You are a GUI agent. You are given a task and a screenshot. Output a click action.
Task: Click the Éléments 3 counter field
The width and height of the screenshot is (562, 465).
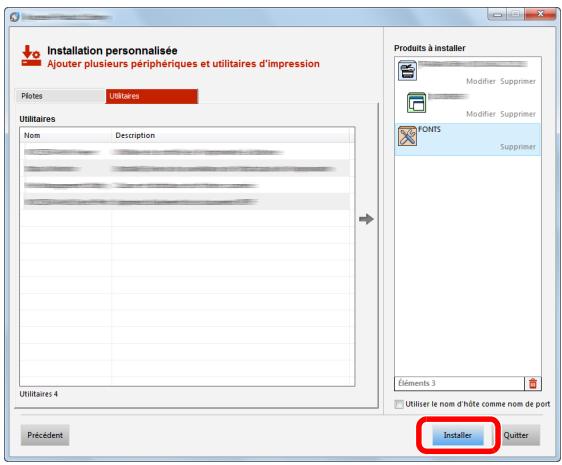point(459,383)
